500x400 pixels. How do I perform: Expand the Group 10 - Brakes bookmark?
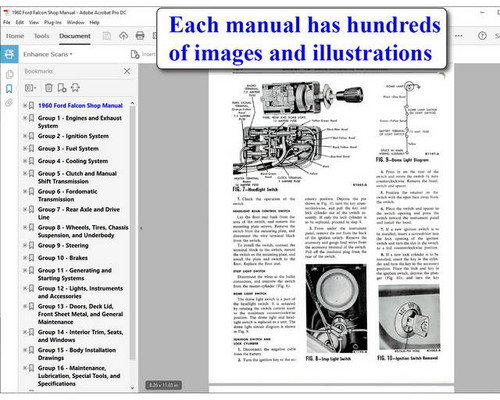(25, 258)
